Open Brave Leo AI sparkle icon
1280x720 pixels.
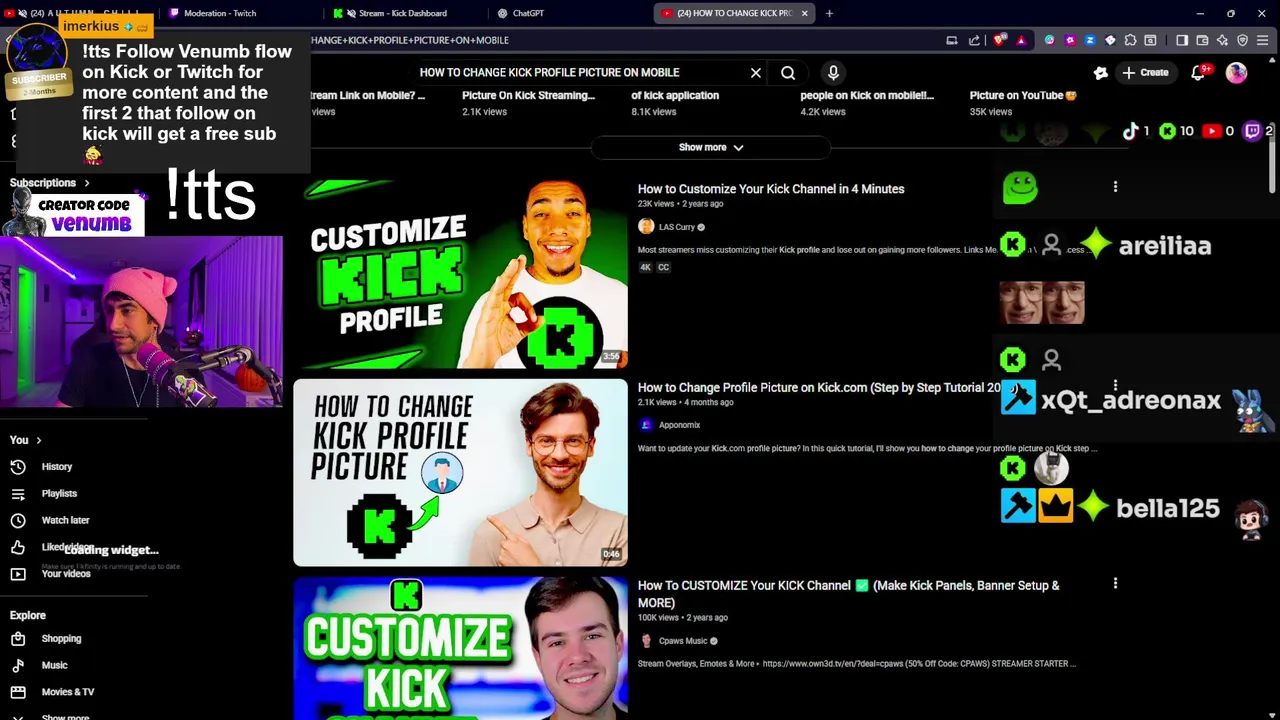1222,40
